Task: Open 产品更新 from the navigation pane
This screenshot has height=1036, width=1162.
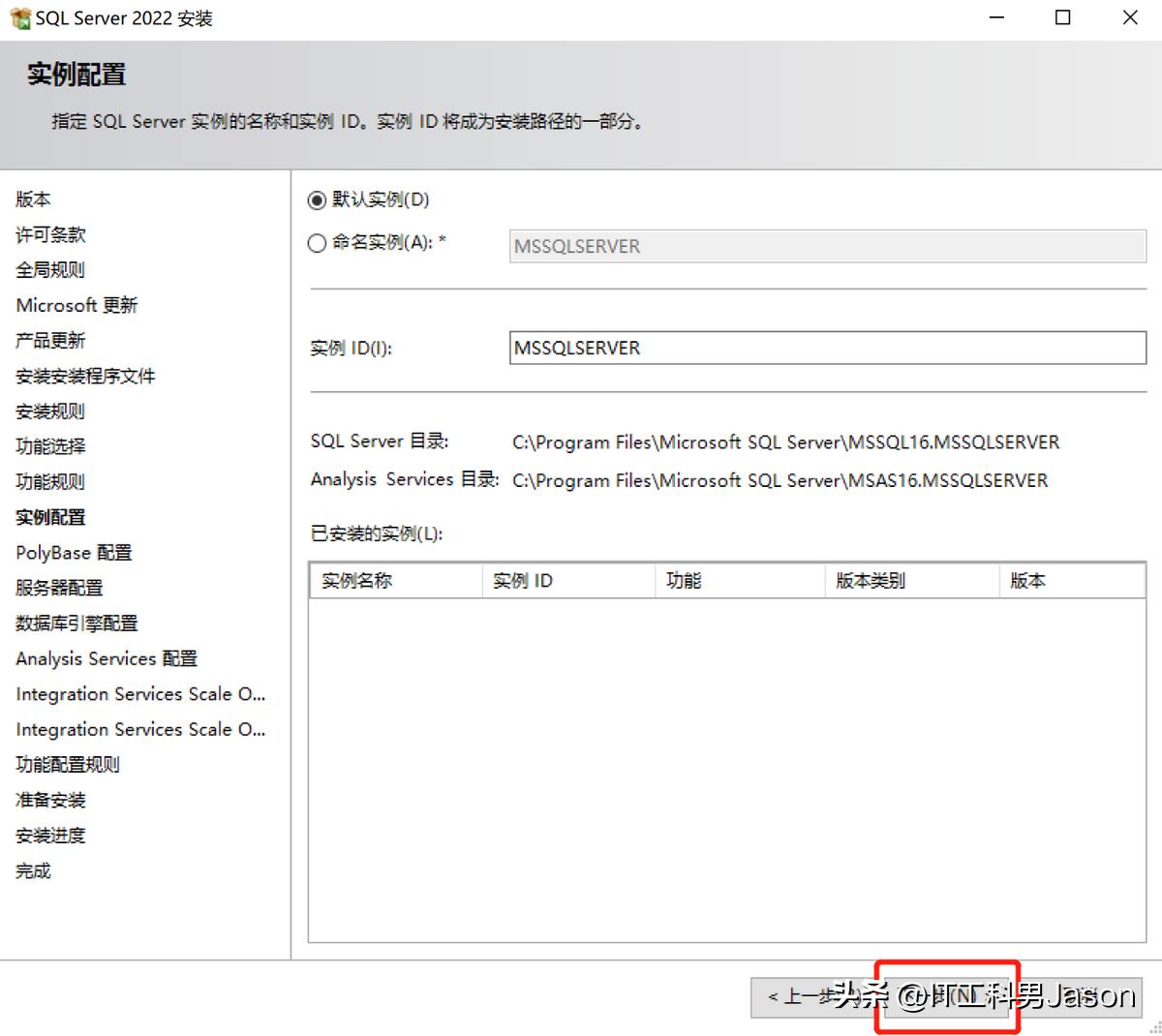Action: point(50,341)
